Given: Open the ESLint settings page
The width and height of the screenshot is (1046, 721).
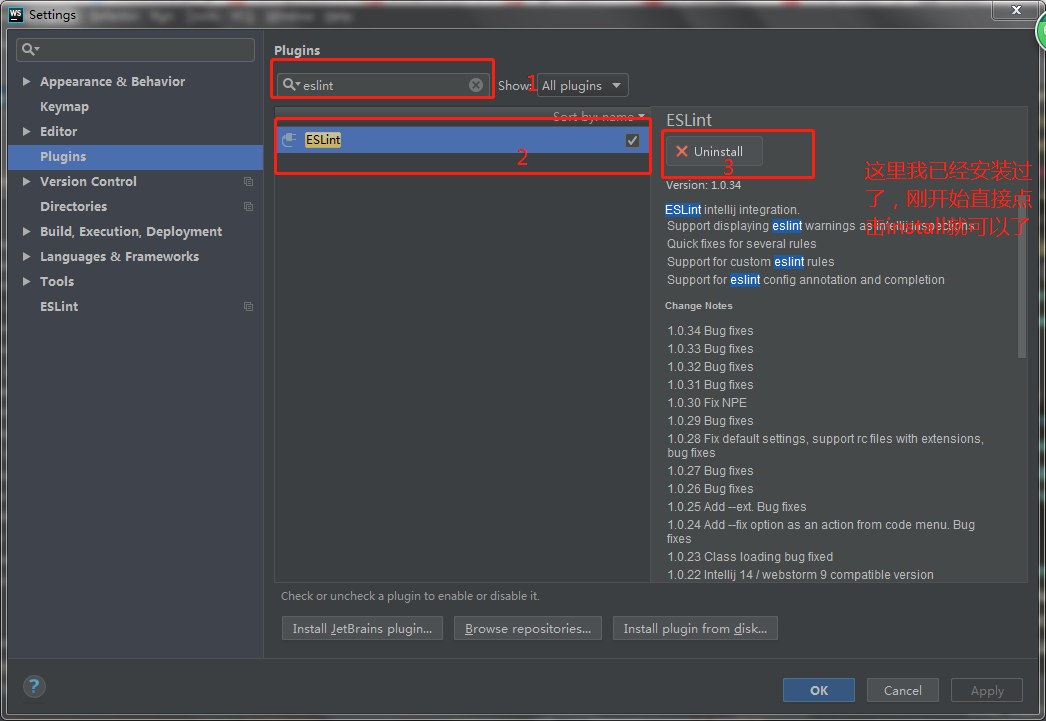Looking at the screenshot, I should point(59,307).
